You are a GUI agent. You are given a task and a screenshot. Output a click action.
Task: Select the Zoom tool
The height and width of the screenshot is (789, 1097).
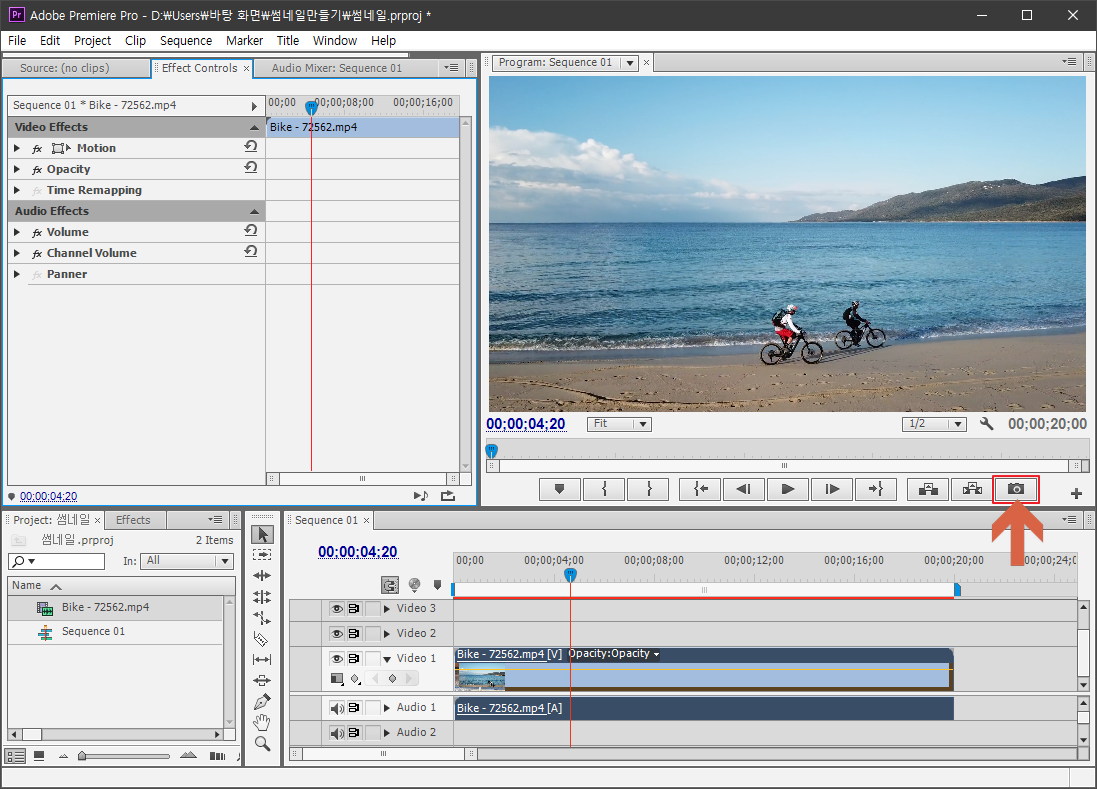262,743
